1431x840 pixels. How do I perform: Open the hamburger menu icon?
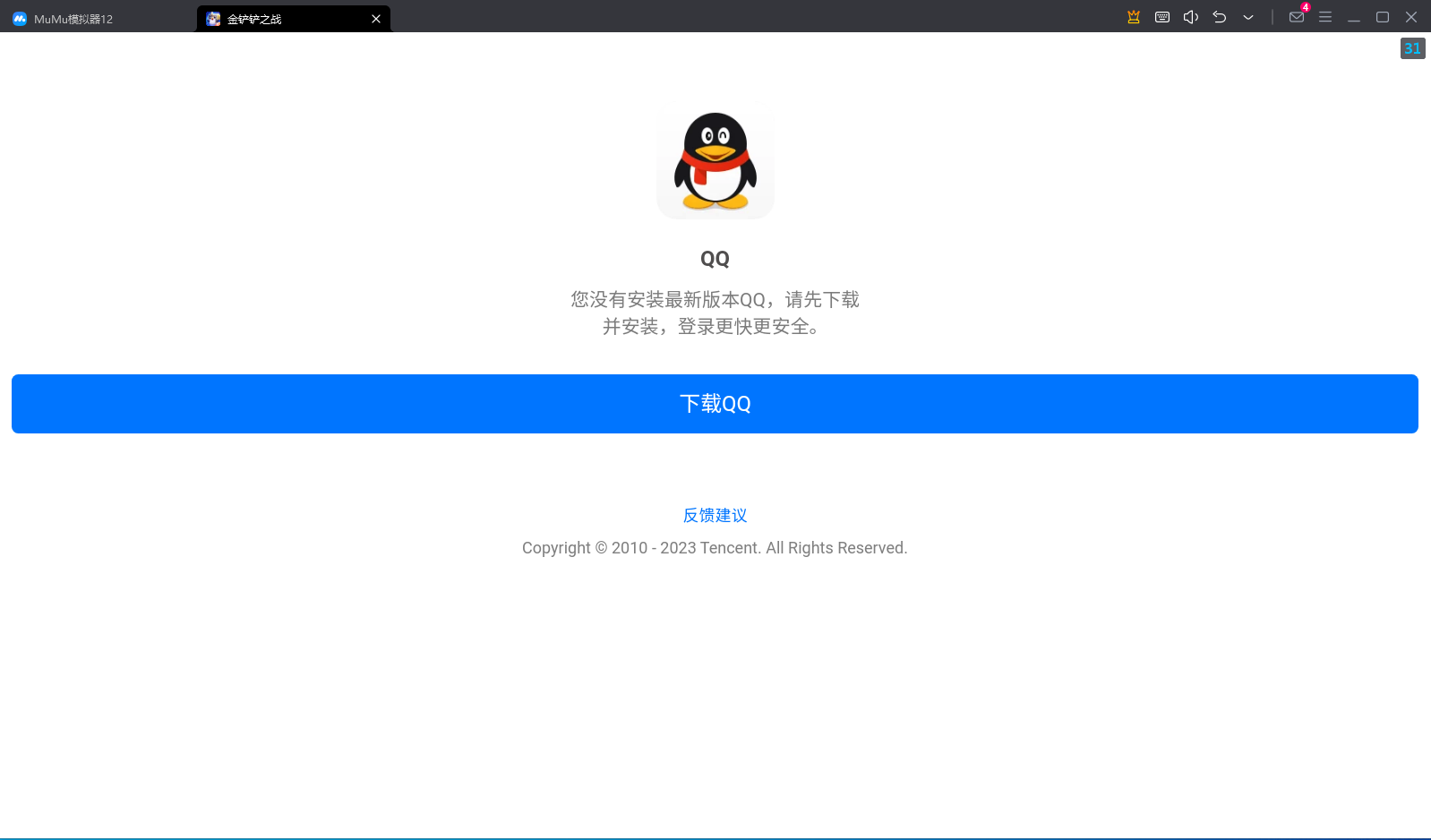tap(1325, 17)
